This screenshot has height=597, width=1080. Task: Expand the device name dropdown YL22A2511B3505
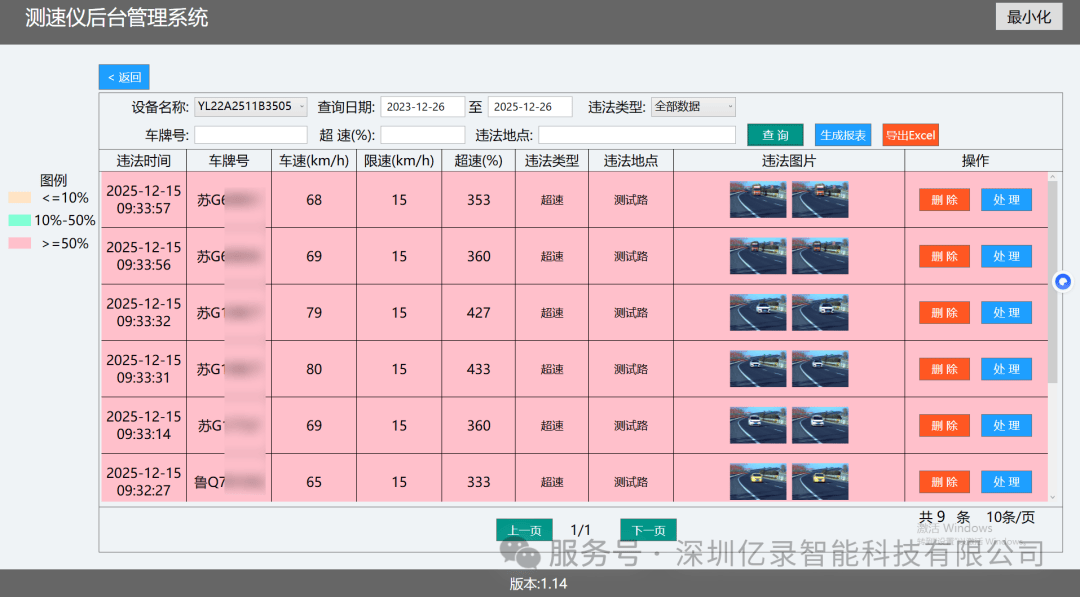pos(251,106)
